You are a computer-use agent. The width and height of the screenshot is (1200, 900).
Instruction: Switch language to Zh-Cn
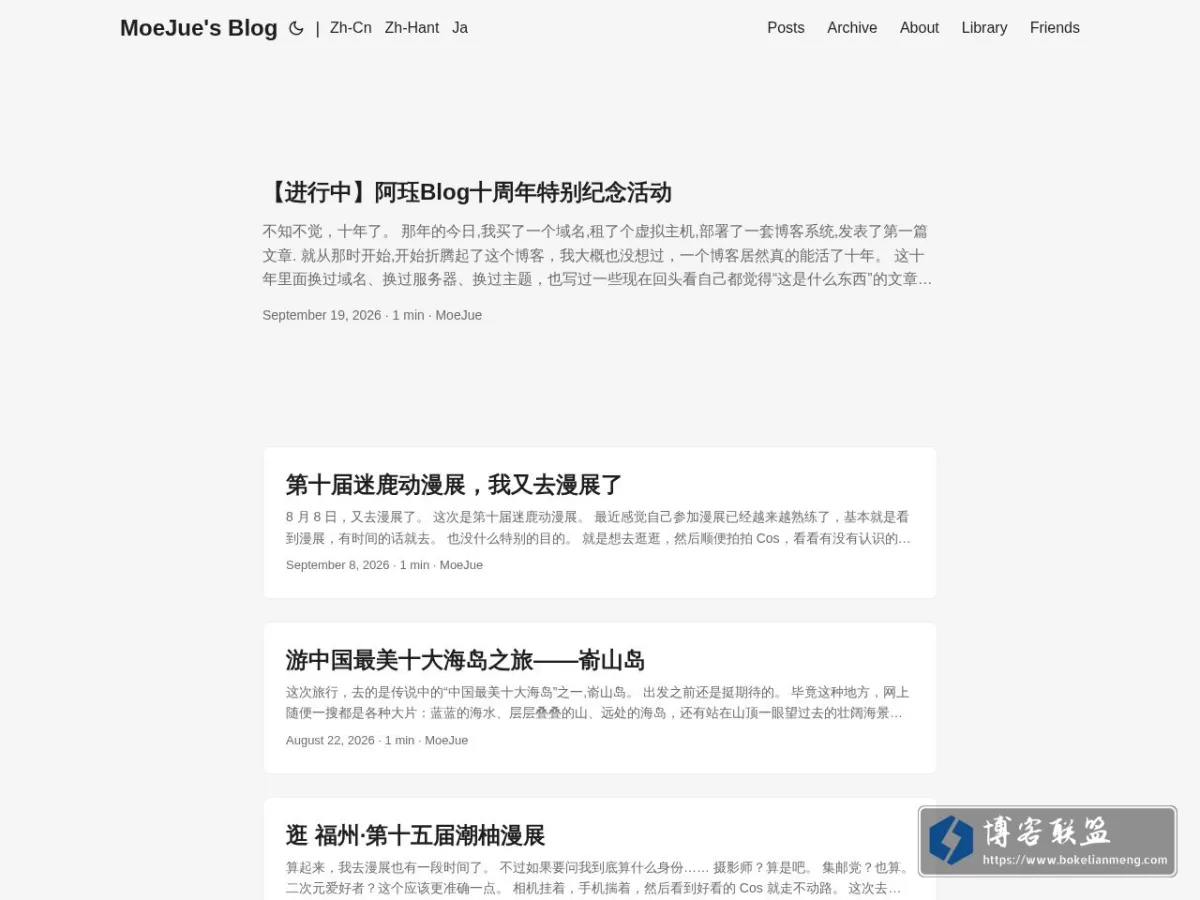pos(351,28)
